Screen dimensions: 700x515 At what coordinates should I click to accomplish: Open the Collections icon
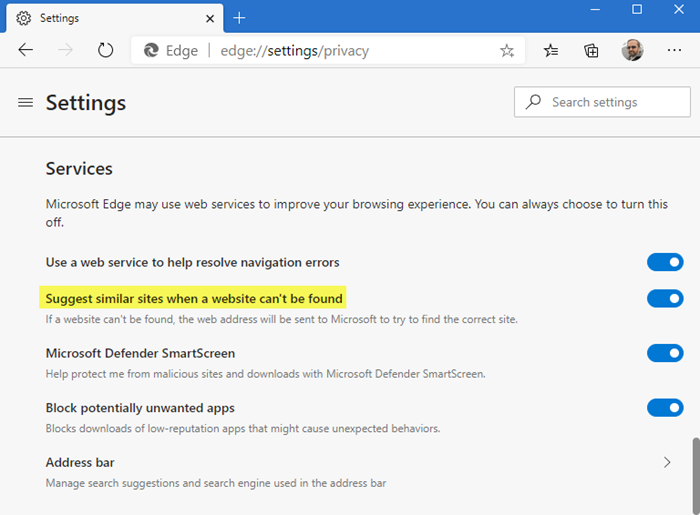591,50
